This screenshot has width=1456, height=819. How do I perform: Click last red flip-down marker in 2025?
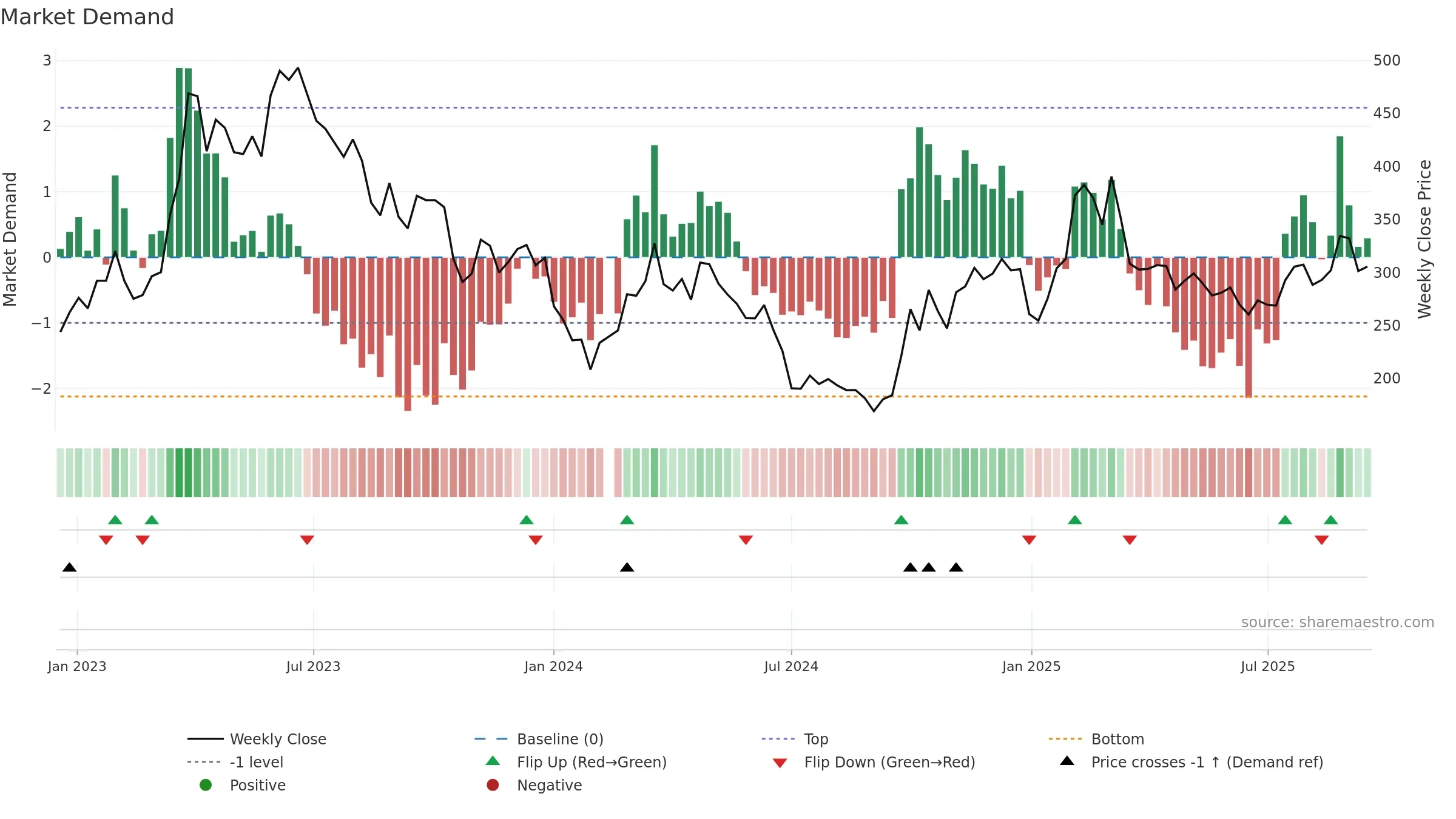click(x=1322, y=540)
